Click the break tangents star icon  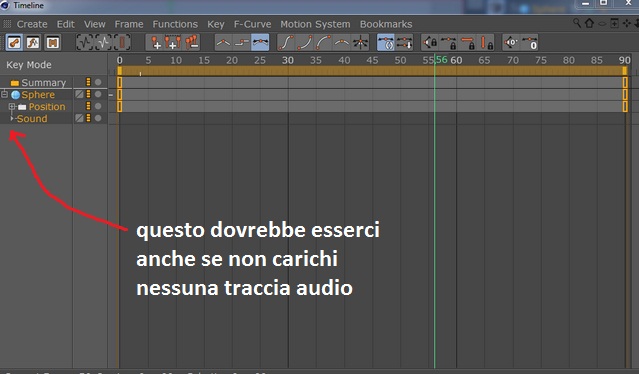coord(361,42)
